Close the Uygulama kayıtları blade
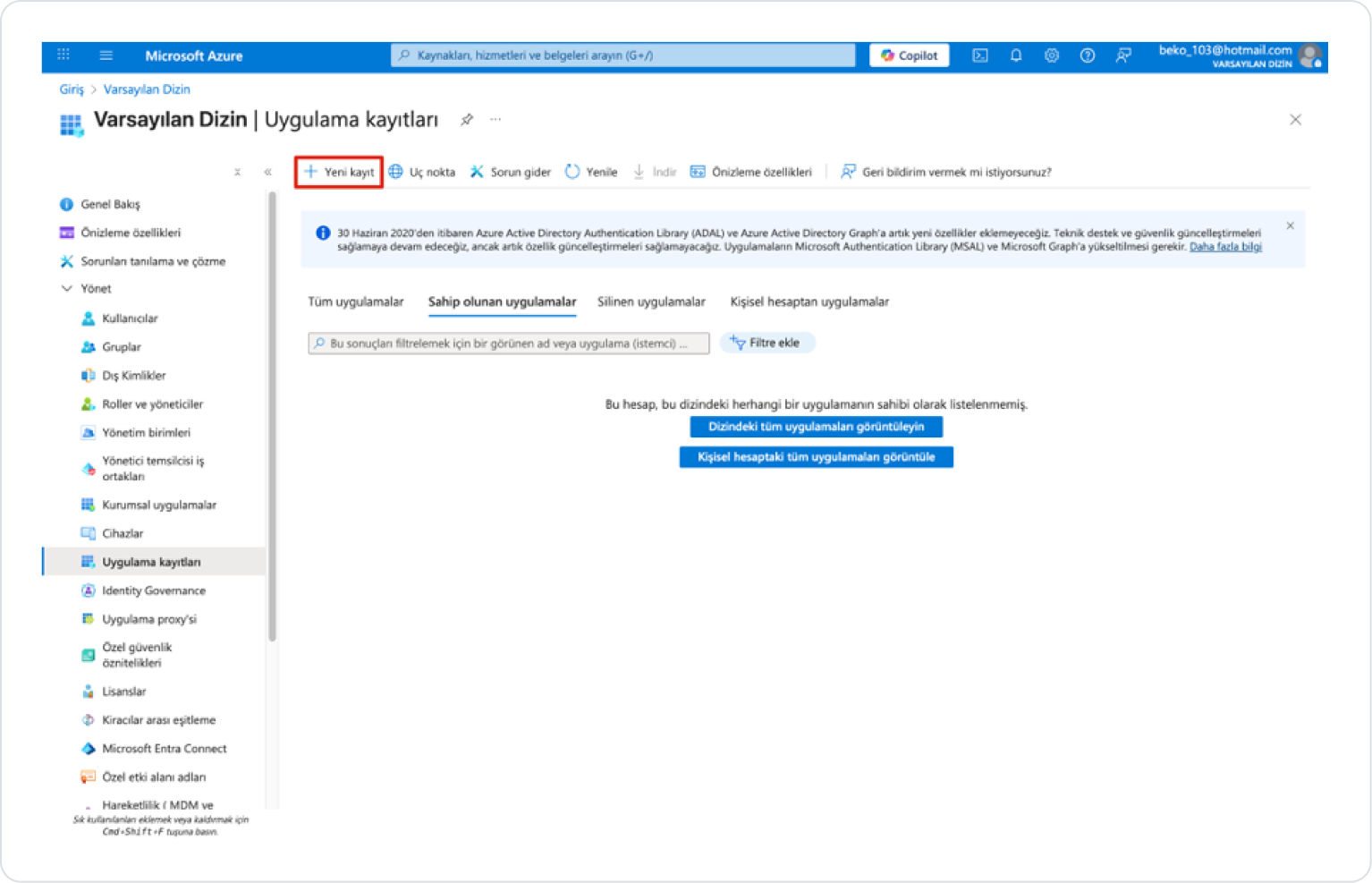1372x883 pixels. (1295, 120)
